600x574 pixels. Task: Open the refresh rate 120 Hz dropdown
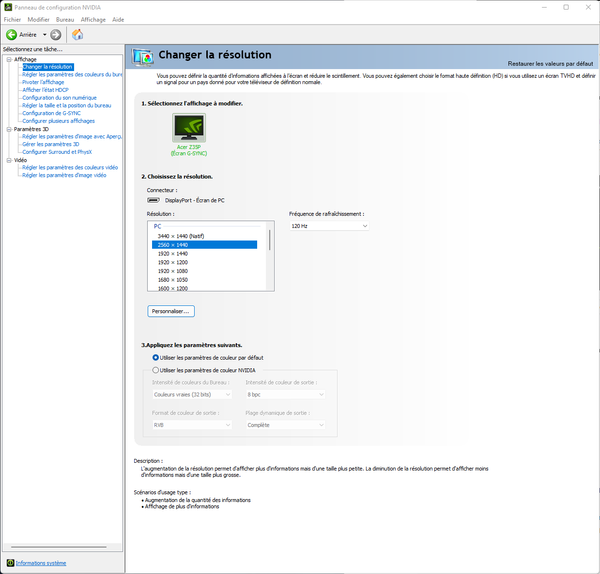click(329, 226)
